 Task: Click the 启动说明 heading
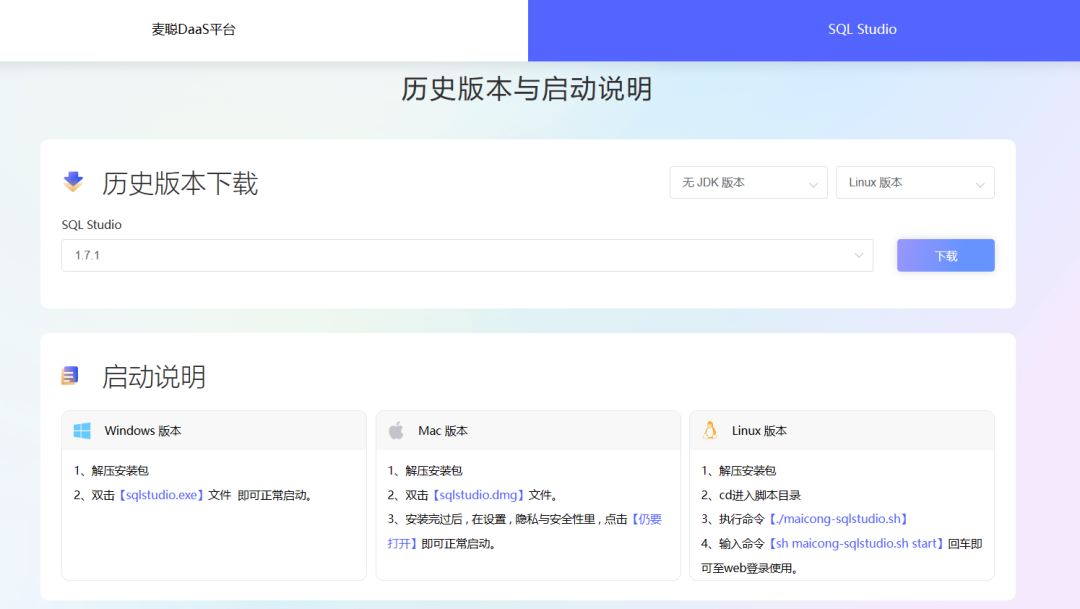tap(154, 377)
